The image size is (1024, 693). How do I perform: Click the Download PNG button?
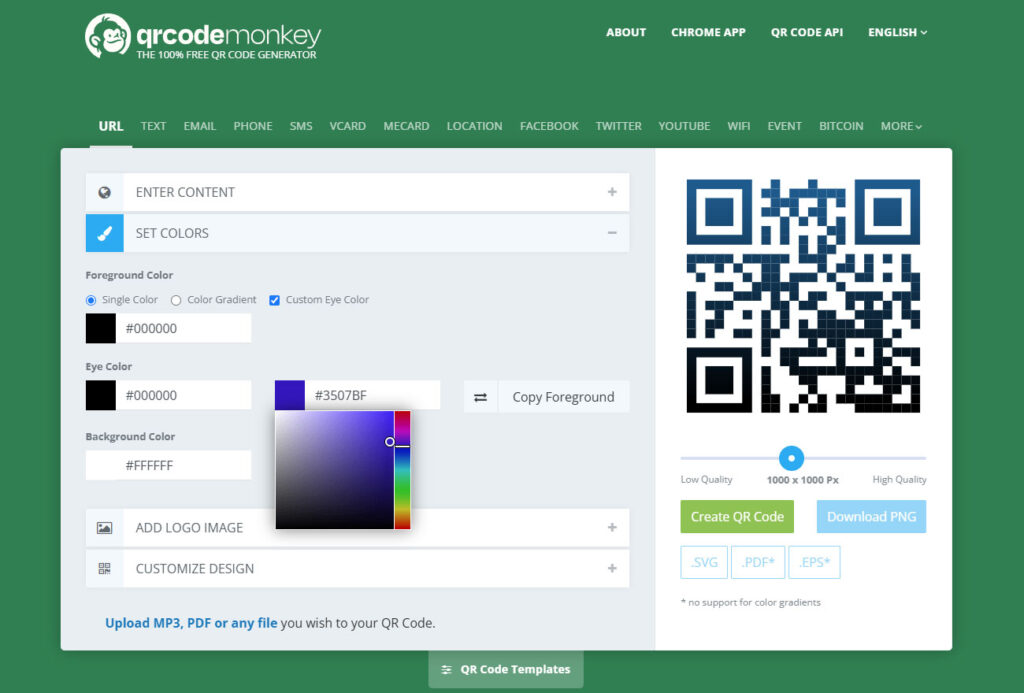pos(871,517)
